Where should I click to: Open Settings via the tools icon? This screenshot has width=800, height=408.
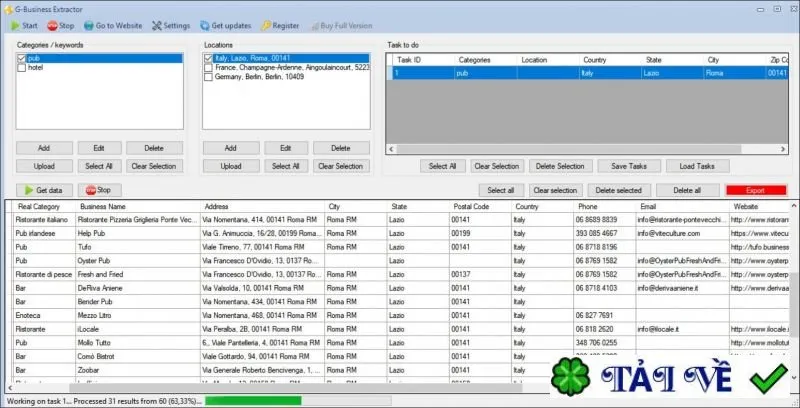[x=157, y=26]
